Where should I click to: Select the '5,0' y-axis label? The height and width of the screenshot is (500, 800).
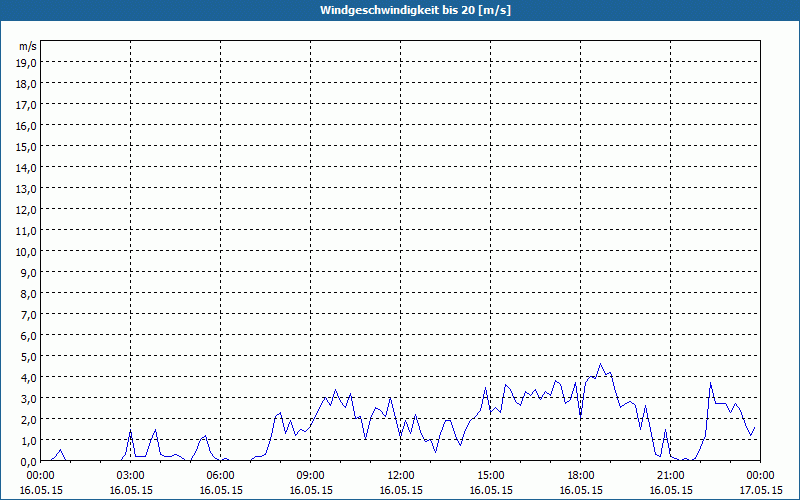pos(28,356)
